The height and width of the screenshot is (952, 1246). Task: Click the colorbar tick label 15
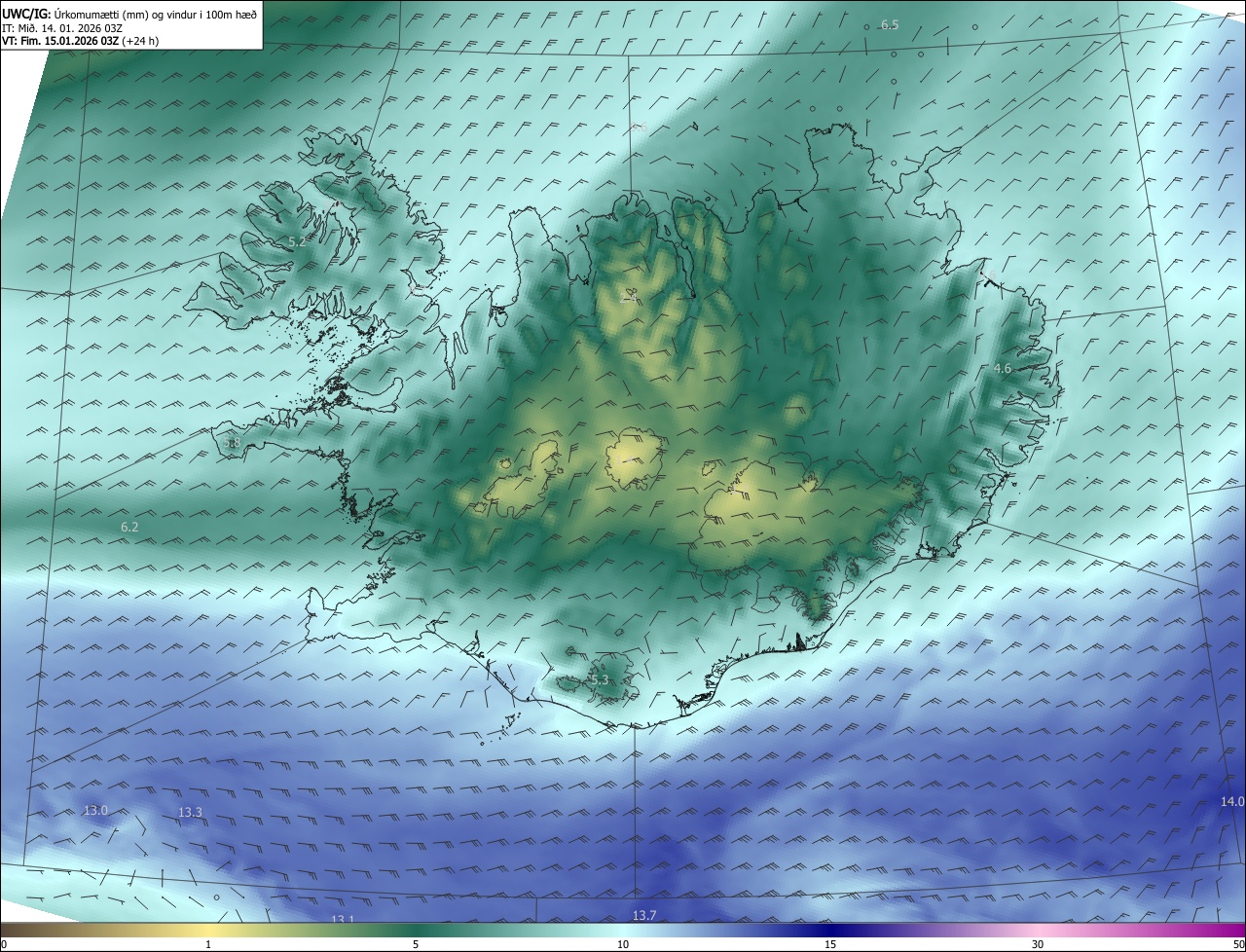coord(830,944)
